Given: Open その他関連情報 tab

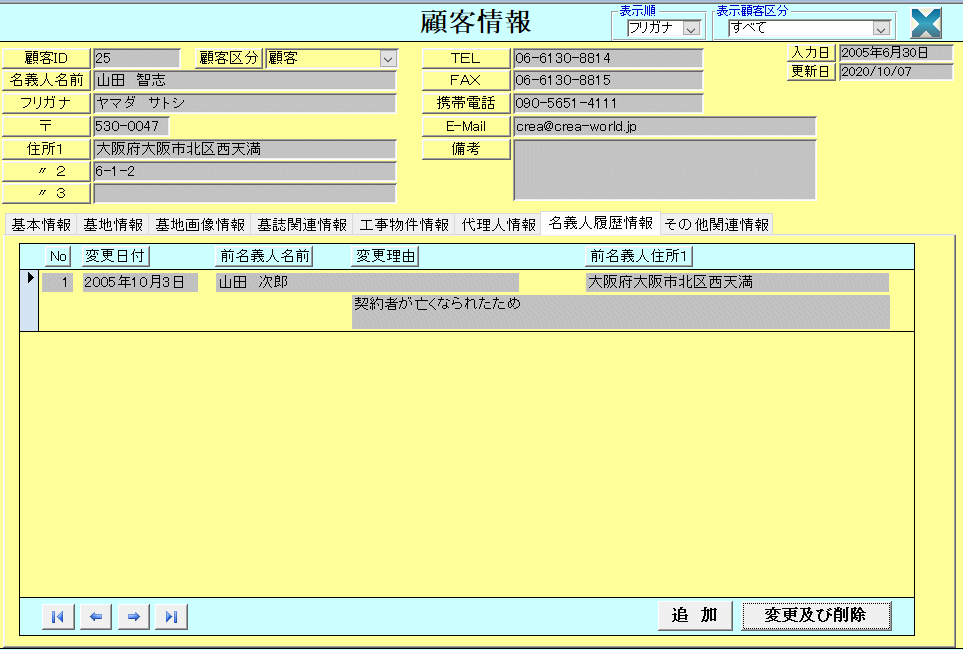Looking at the screenshot, I should [716, 225].
